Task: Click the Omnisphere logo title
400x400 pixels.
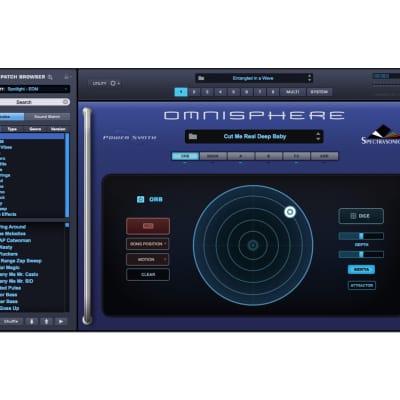Action: tap(254, 116)
